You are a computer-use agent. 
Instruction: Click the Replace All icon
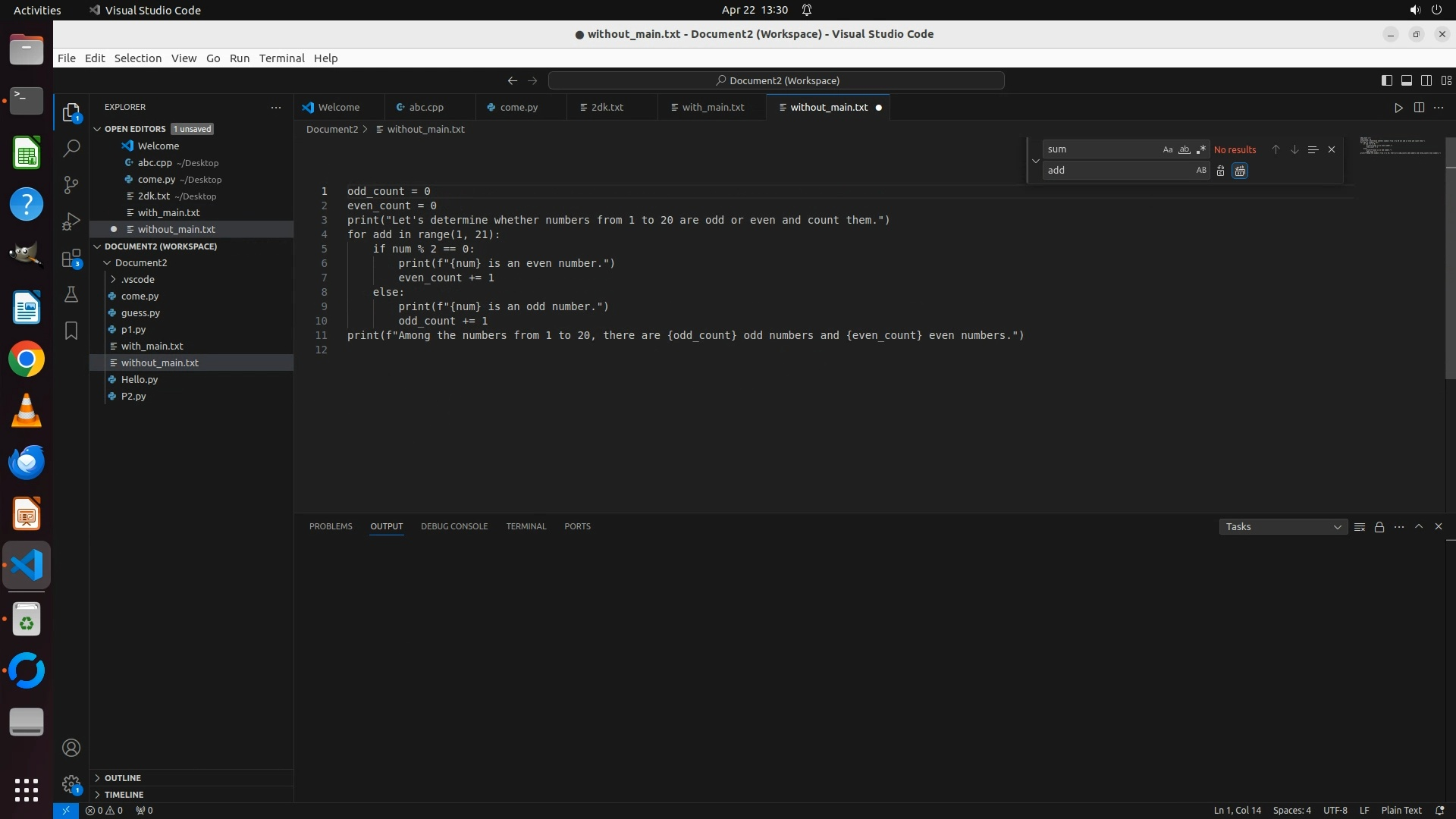1240,171
